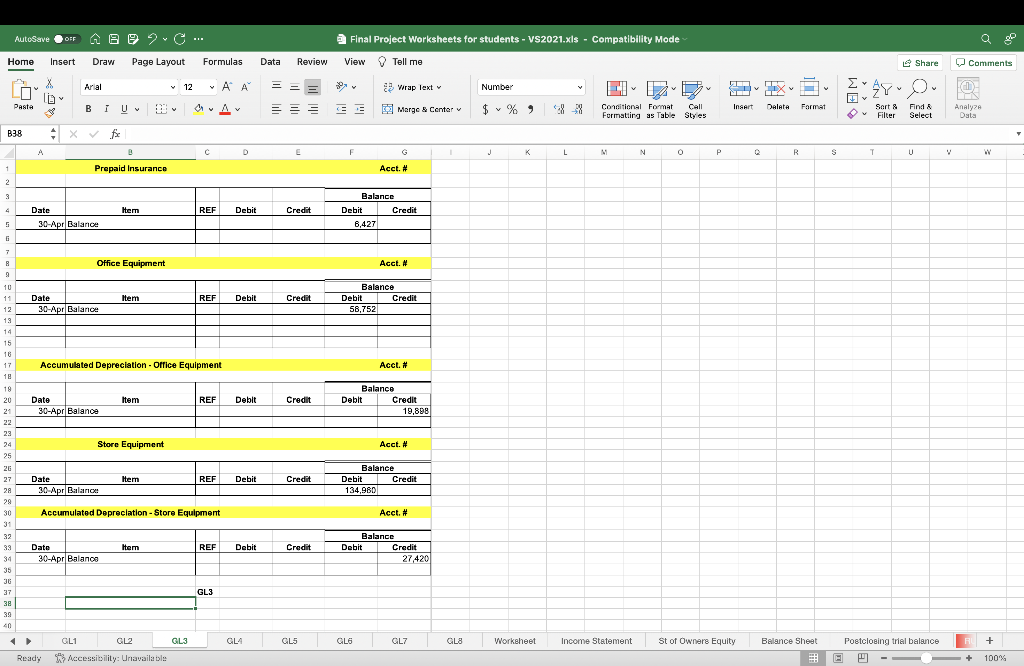Increase font size with larger A icon

pyautogui.click(x=227, y=87)
